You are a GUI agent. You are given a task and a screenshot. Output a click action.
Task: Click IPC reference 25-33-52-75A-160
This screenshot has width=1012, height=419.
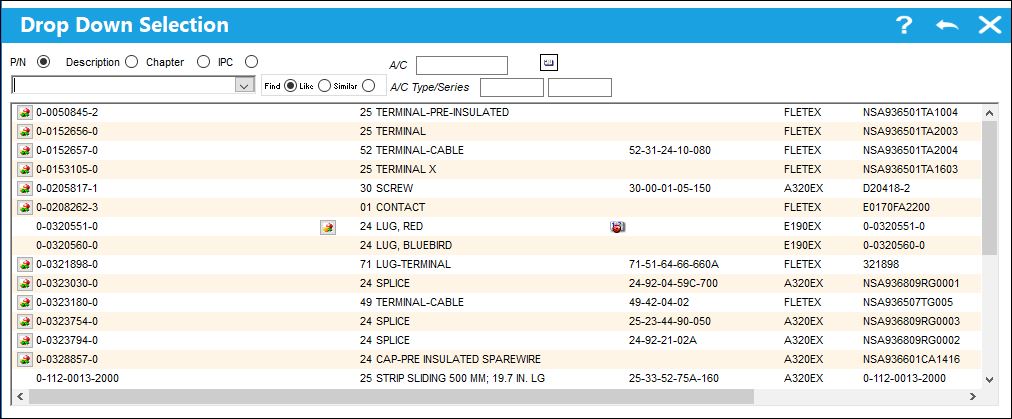point(674,378)
